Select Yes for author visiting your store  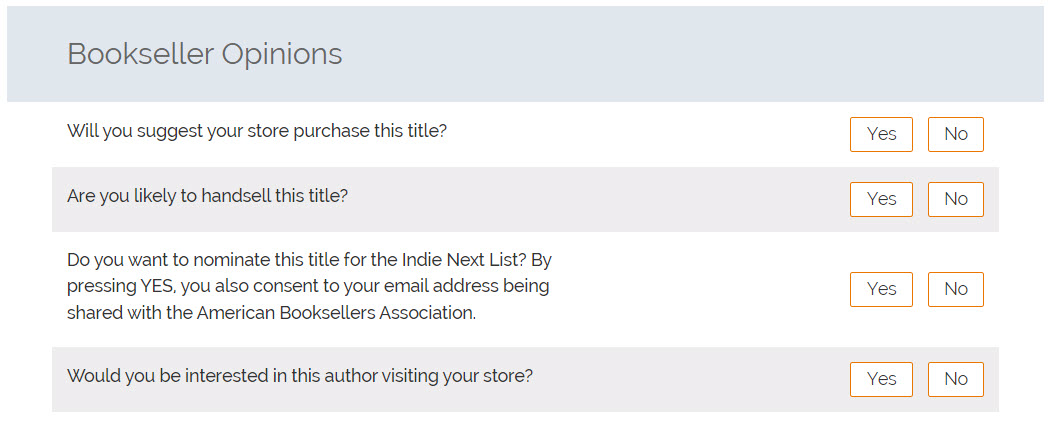(881, 379)
